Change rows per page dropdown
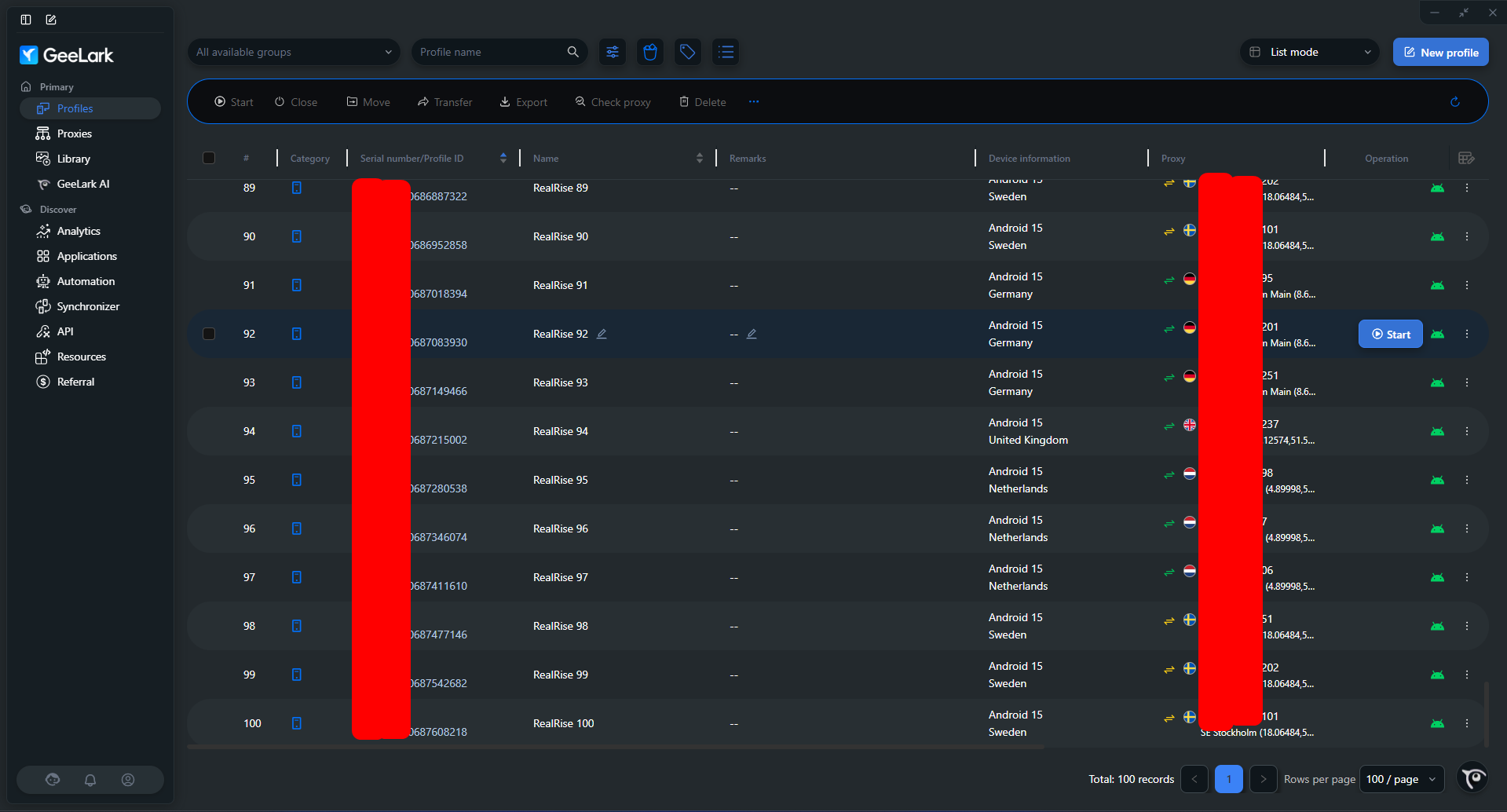This screenshot has height=812, width=1507. tap(1401, 779)
